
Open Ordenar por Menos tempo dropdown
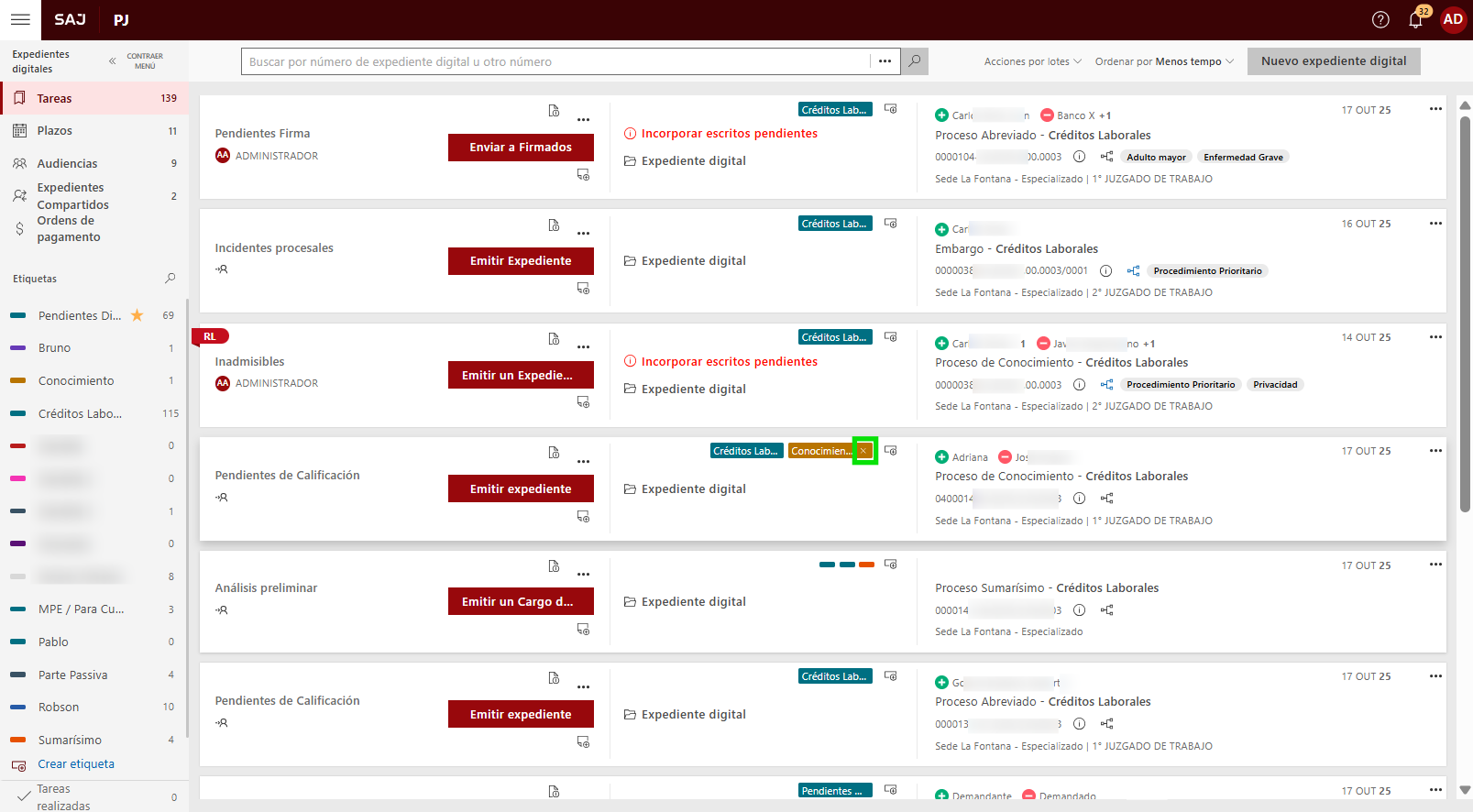[1164, 61]
